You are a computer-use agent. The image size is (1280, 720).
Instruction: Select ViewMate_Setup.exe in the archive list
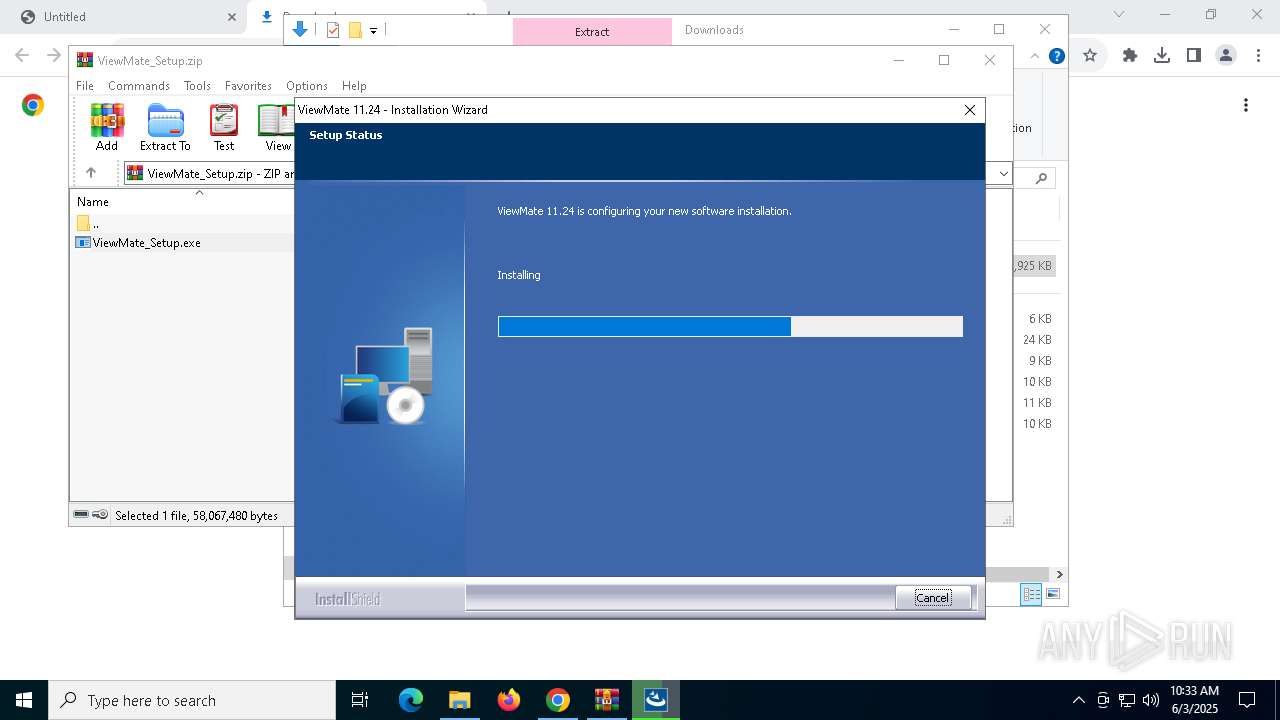click(147, 243)
